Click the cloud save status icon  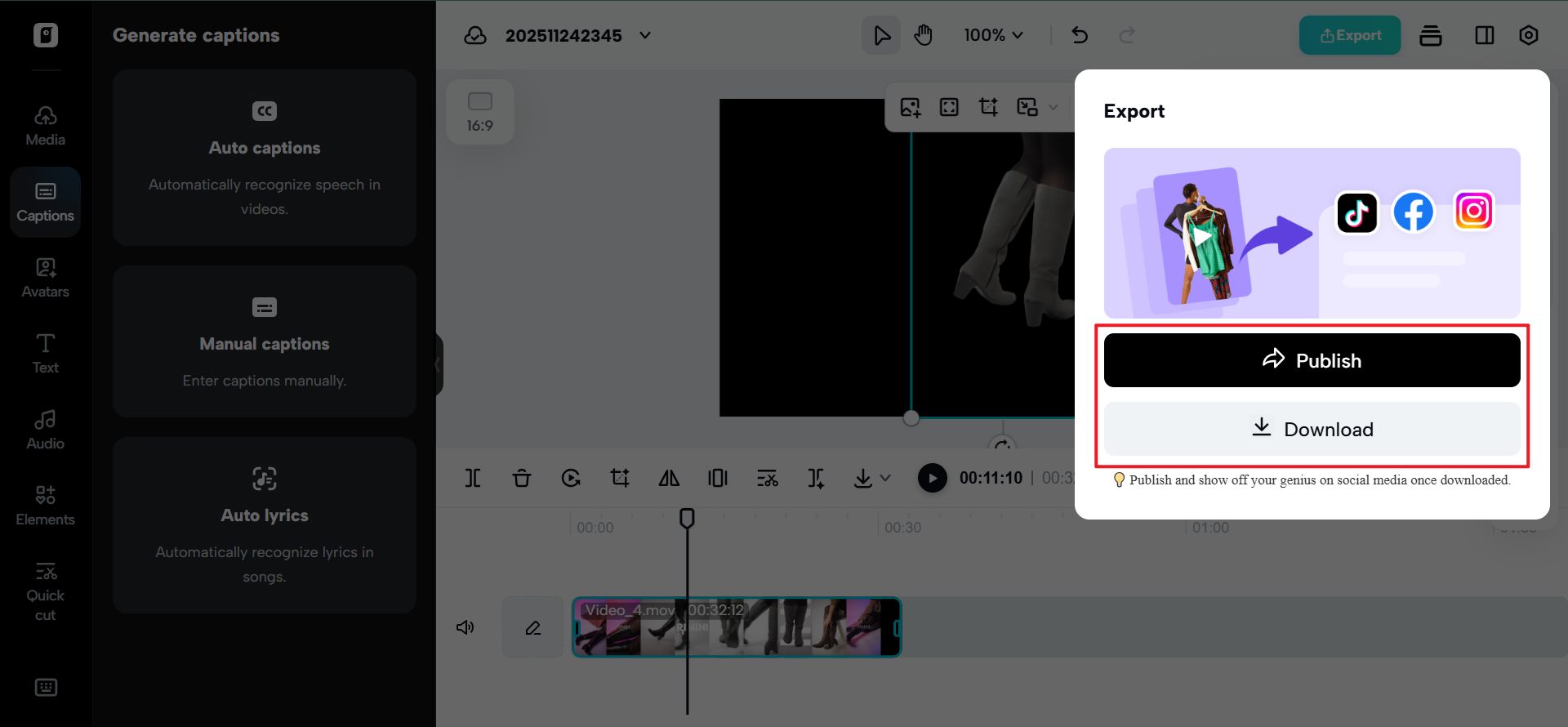click(x=475, y=35)
